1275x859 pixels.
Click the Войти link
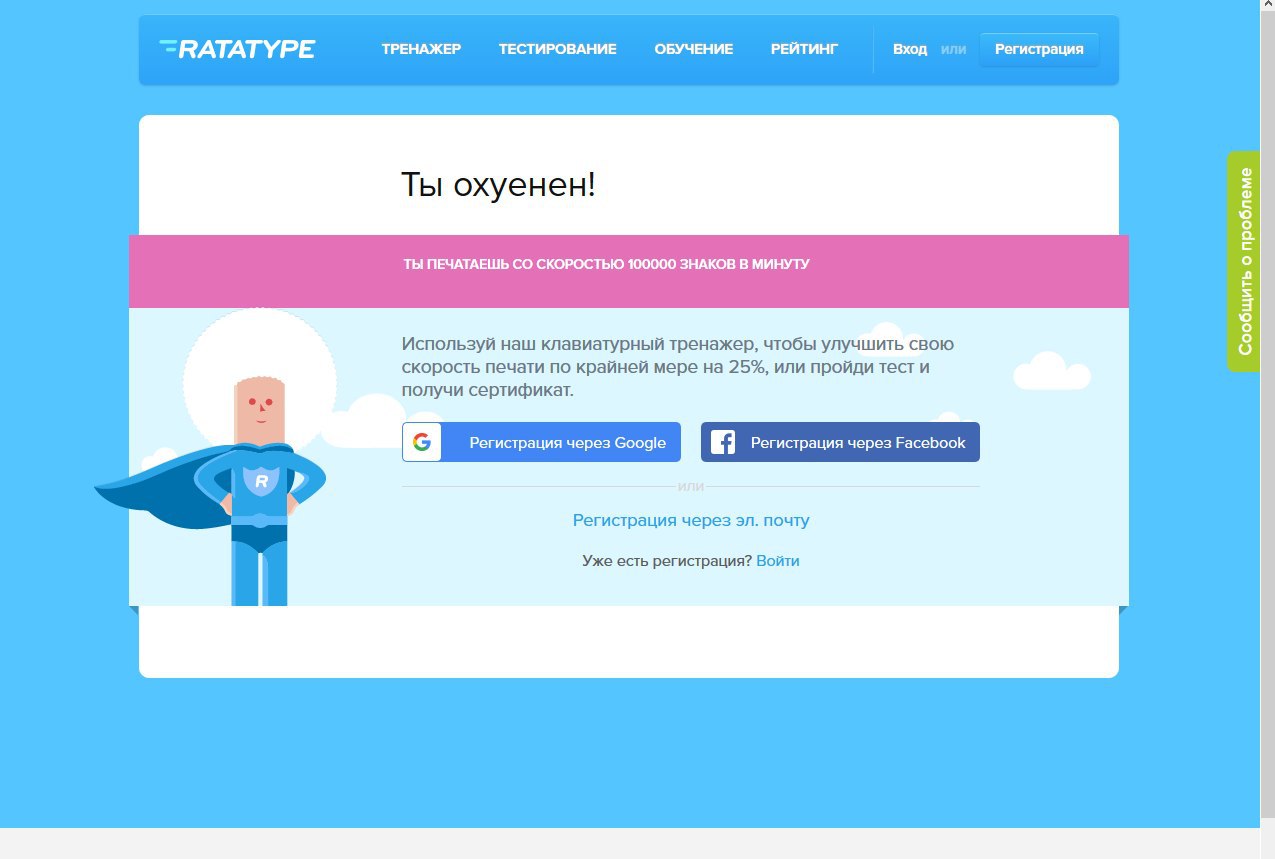(x=778, y=561)
